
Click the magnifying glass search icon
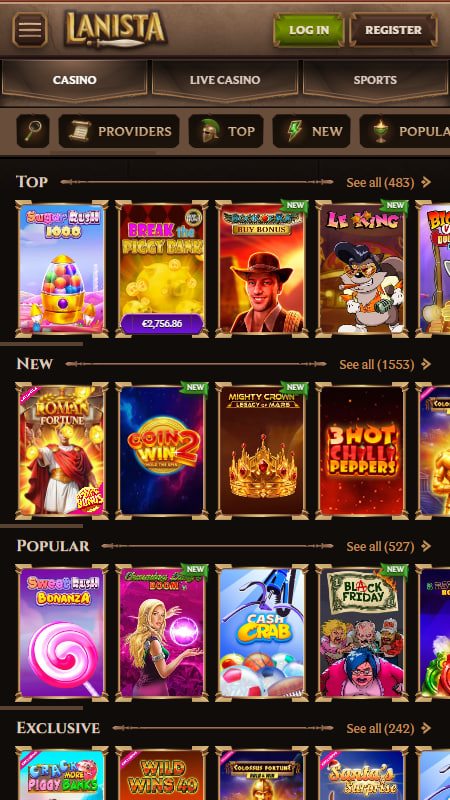click(x=33, y=131)
